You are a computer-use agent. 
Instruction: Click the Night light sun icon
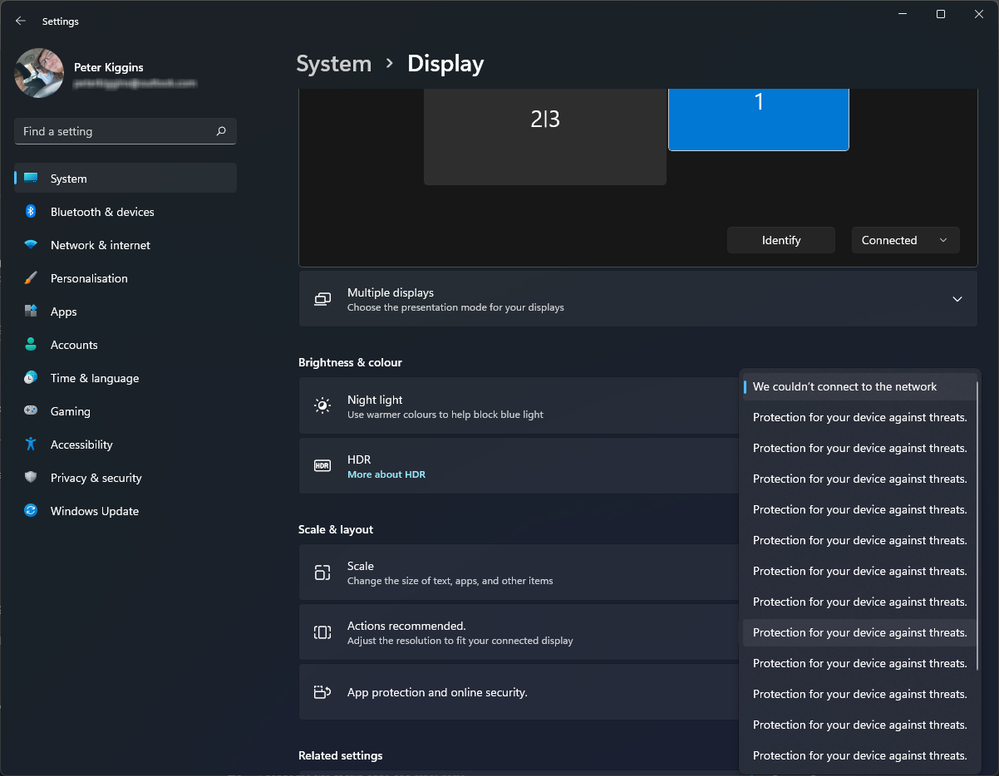pos(322,406)
